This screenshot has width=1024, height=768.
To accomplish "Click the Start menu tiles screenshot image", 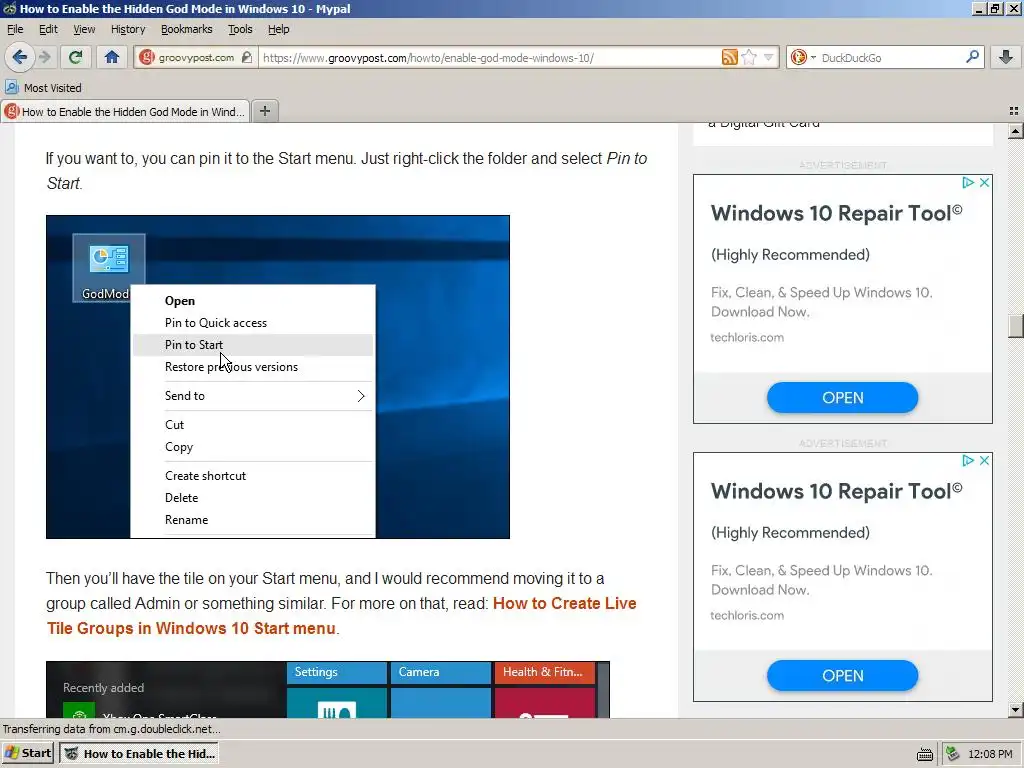I will [328, 690].
